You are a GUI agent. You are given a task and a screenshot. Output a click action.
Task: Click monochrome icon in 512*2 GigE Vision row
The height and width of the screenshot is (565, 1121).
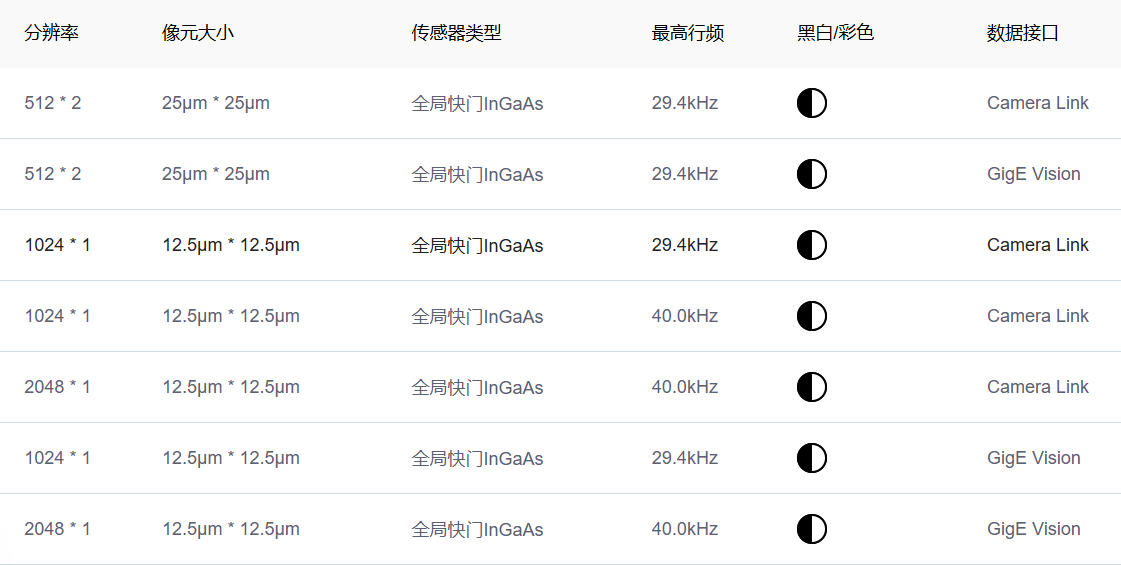(x=811, y=174)
